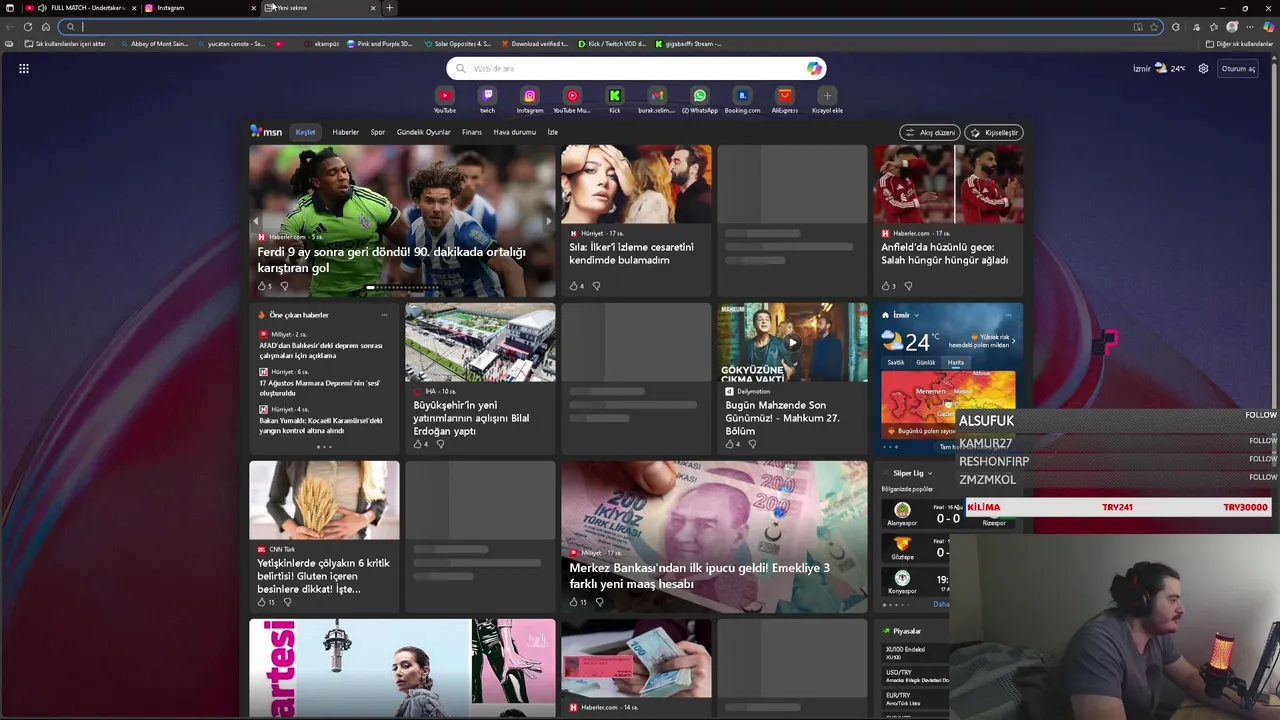The height and width of the screenshot is (720, 1280).
Task: Select the Gündelik Oyunlar tab
Action: coord(424,132)
